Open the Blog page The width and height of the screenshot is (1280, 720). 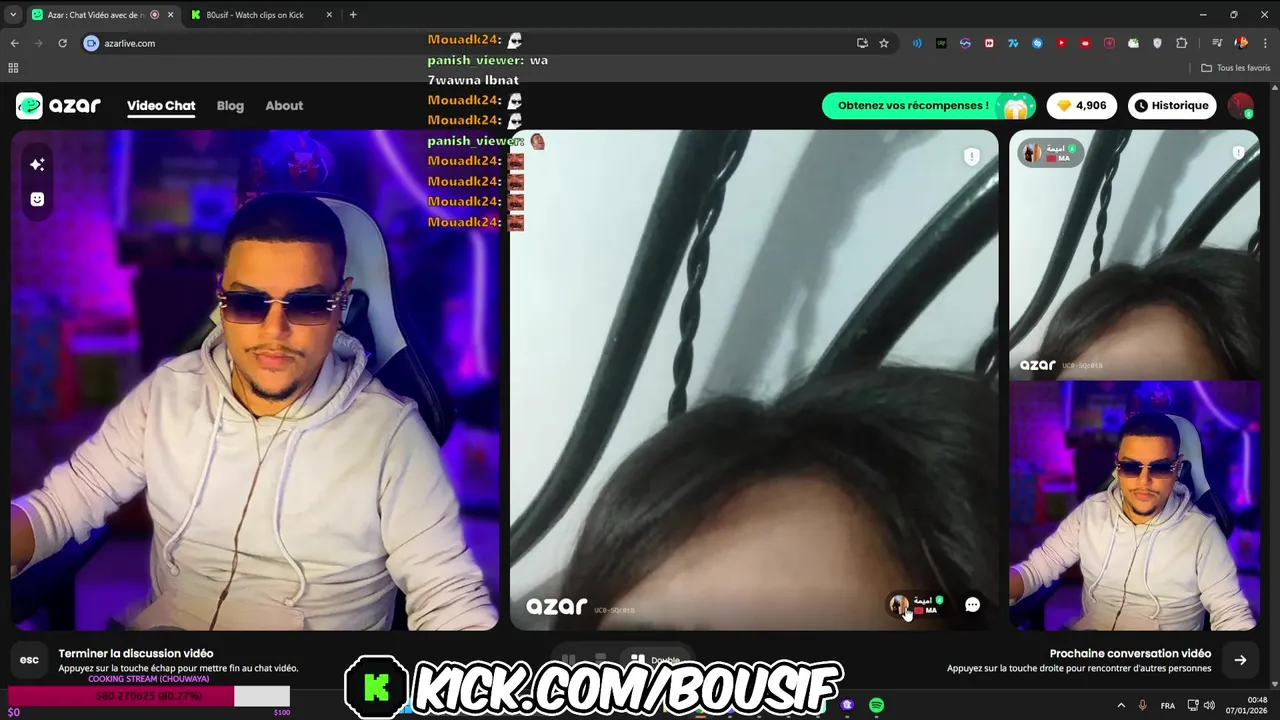coord(230,106)
